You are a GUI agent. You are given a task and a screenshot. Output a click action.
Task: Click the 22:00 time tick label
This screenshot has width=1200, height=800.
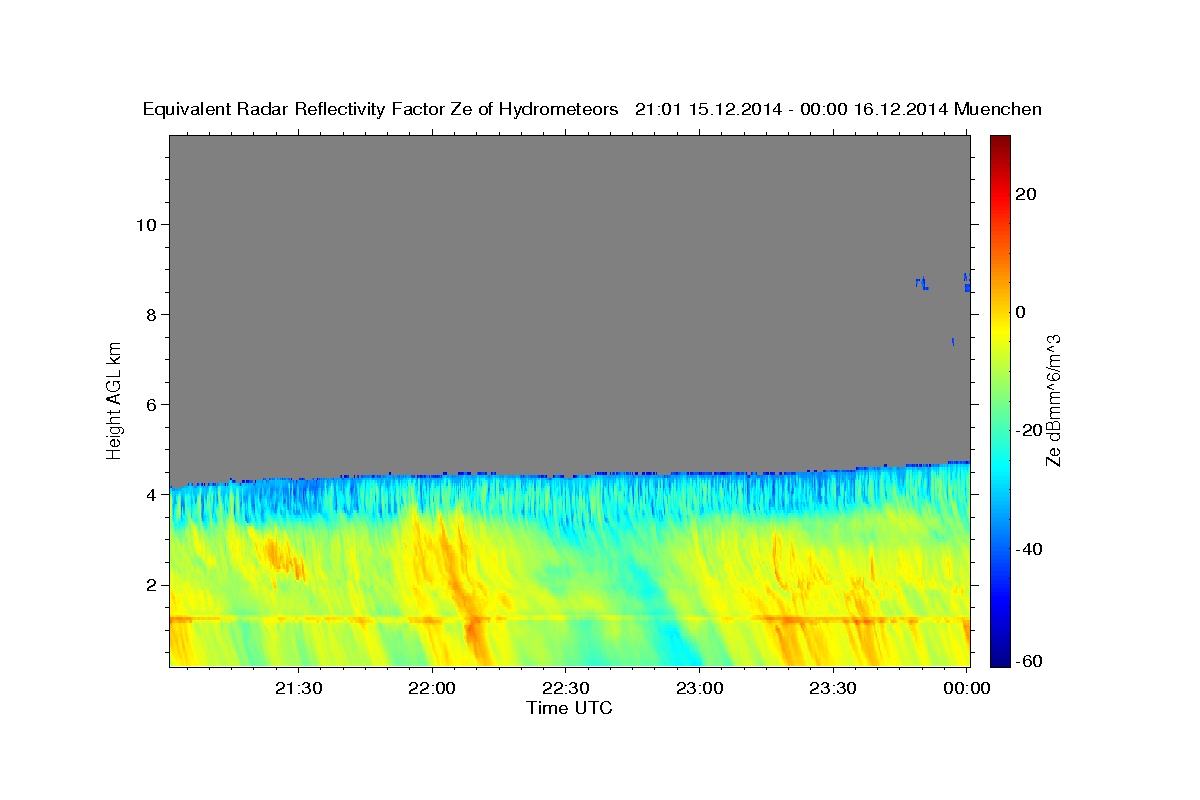[432, 688]
